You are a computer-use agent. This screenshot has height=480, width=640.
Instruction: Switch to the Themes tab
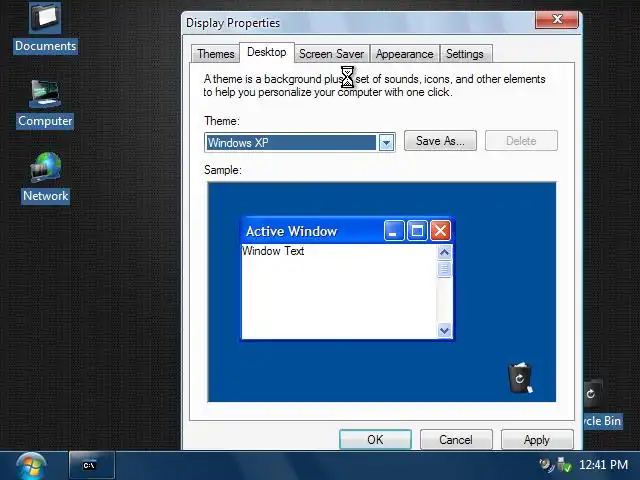click(216, 54)
